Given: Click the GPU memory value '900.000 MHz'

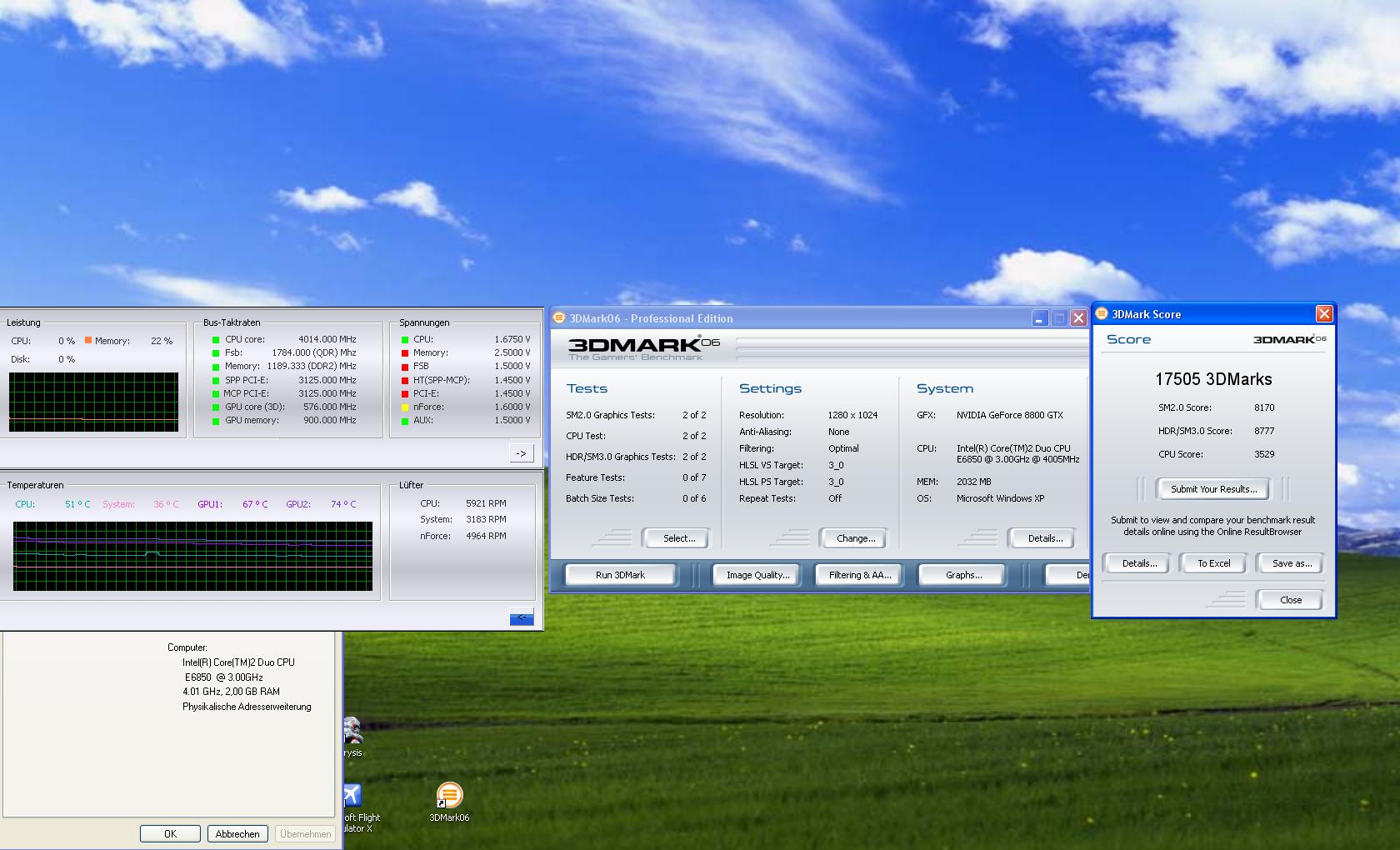Looking at the screenshot, I should [329, 420].
